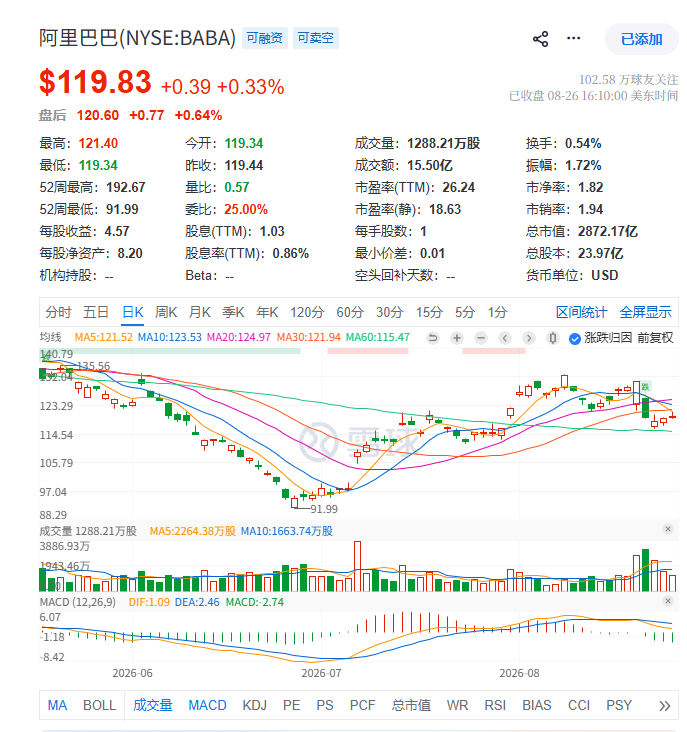Click the MA30:121.94 legend value

point(308,337)
